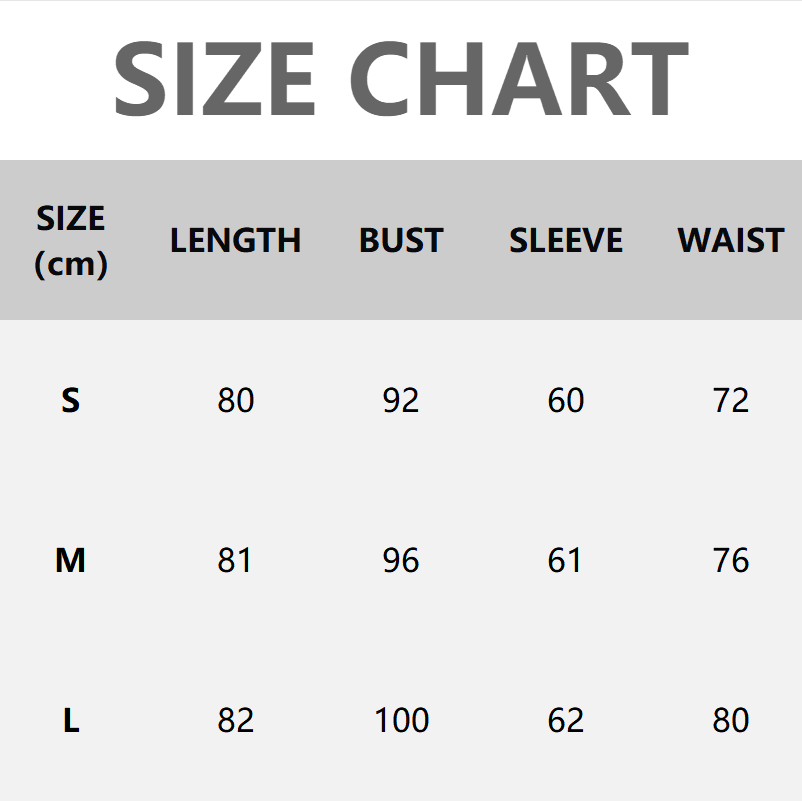Select waist value 76 for size M
This screenshot has width=802, height=802.
731,561
